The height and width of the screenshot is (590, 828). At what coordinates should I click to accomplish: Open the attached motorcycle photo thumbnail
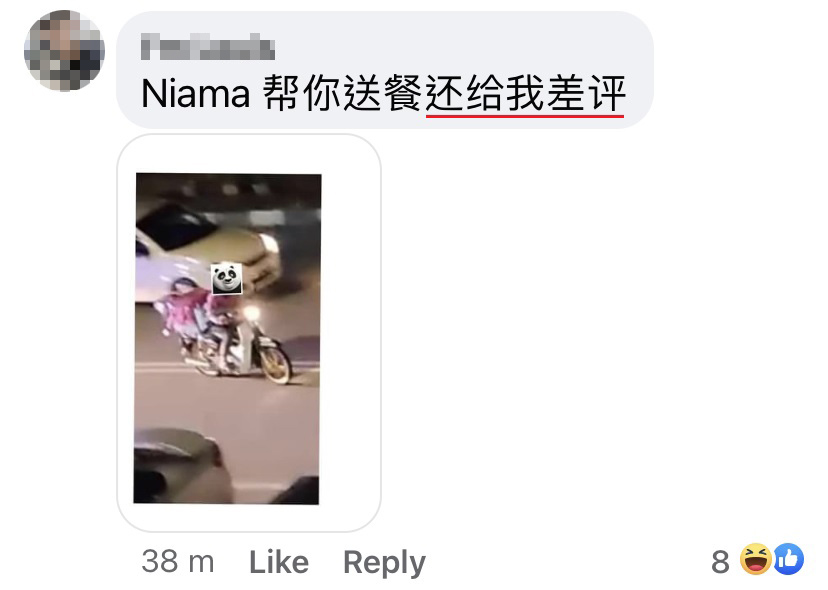click(x=227, y=339)
